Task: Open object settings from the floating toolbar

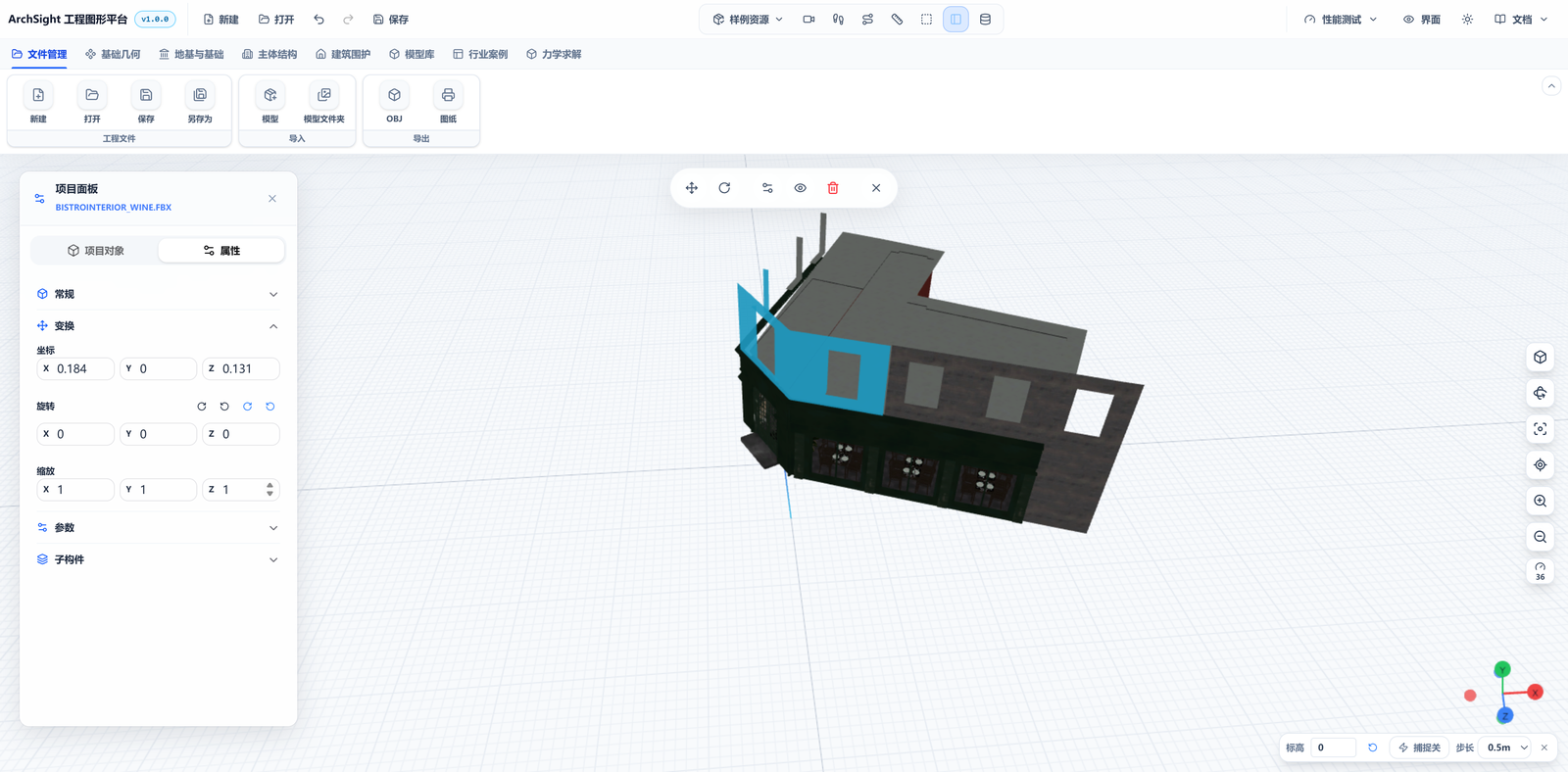Action: coord(767,188)
